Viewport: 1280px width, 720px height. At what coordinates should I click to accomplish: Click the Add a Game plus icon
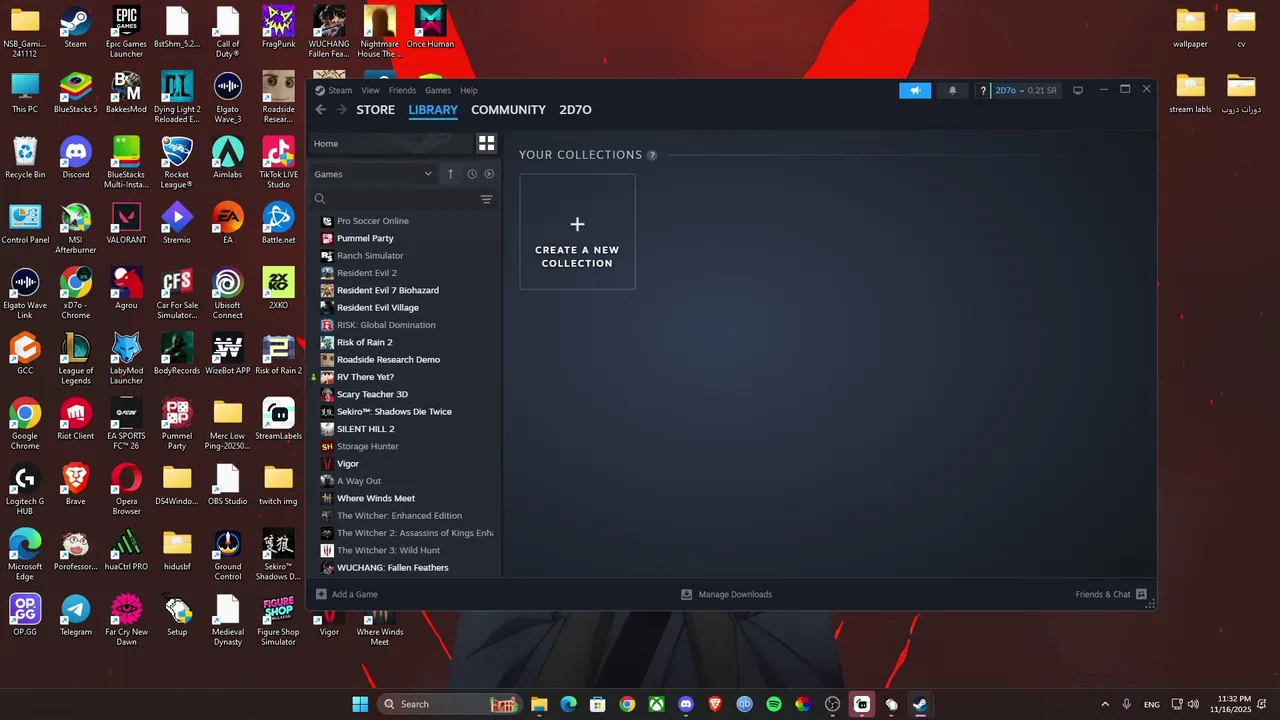coord(321,594)
